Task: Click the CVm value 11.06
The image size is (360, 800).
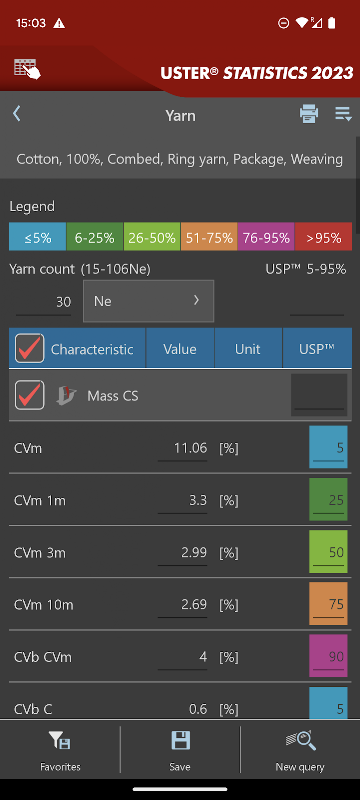Action: click(x=183, y=448)
